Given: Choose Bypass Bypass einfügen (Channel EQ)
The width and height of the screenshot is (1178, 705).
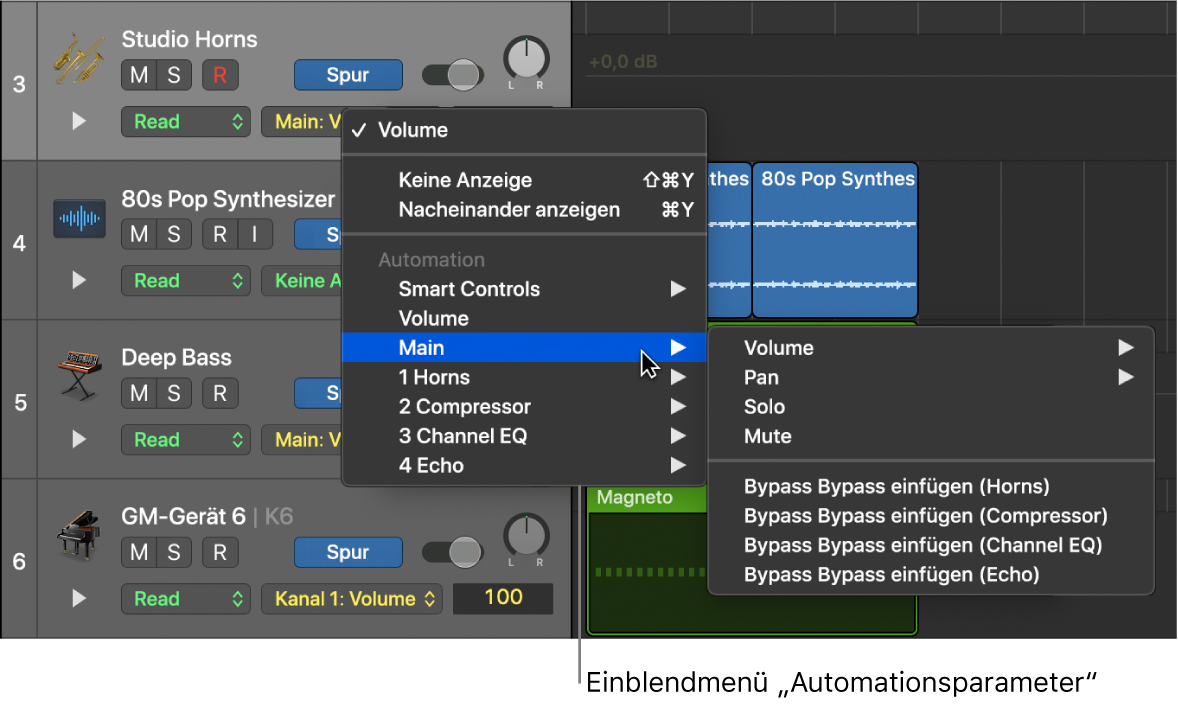Looking at the screenshot, I should point(931,545).
